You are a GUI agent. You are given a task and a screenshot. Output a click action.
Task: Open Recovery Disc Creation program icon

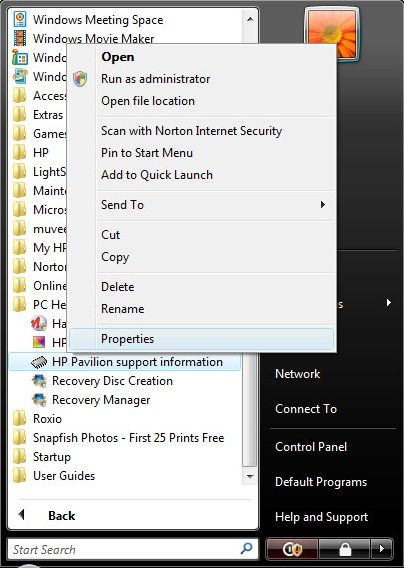(39, 381)
